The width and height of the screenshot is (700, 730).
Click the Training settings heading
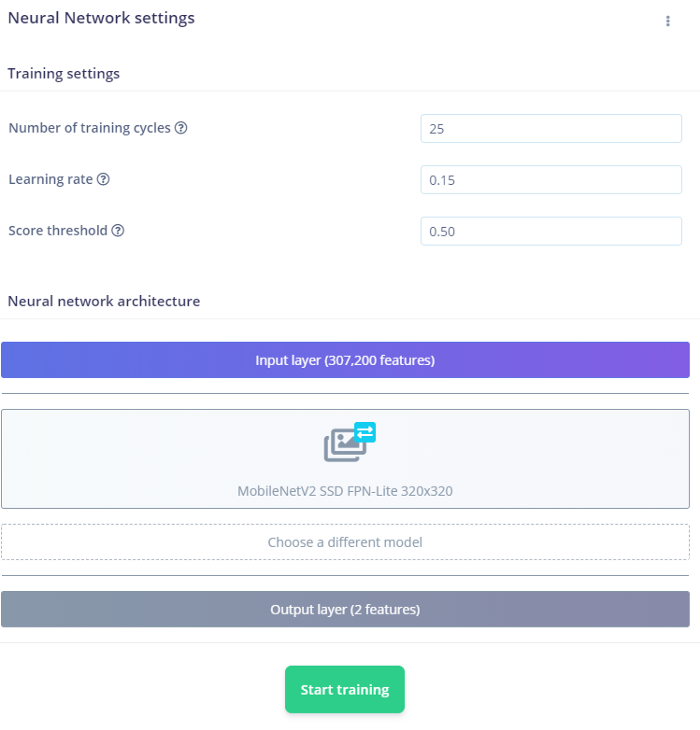pos(64,74)
